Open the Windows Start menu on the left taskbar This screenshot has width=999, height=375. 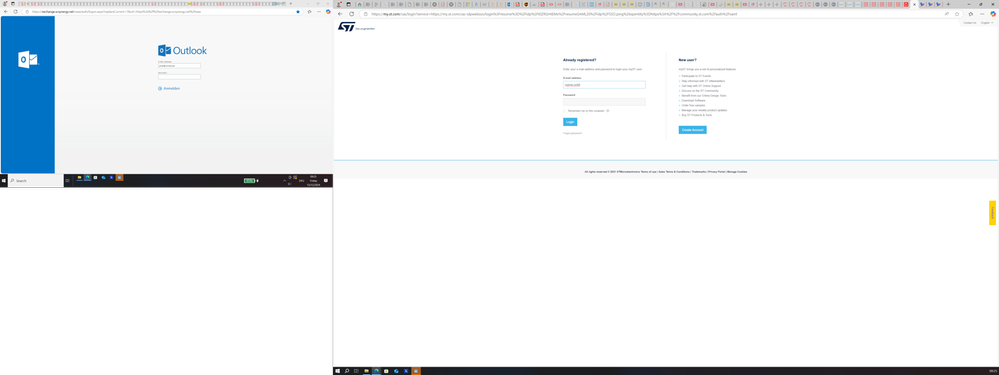(4, 181)
